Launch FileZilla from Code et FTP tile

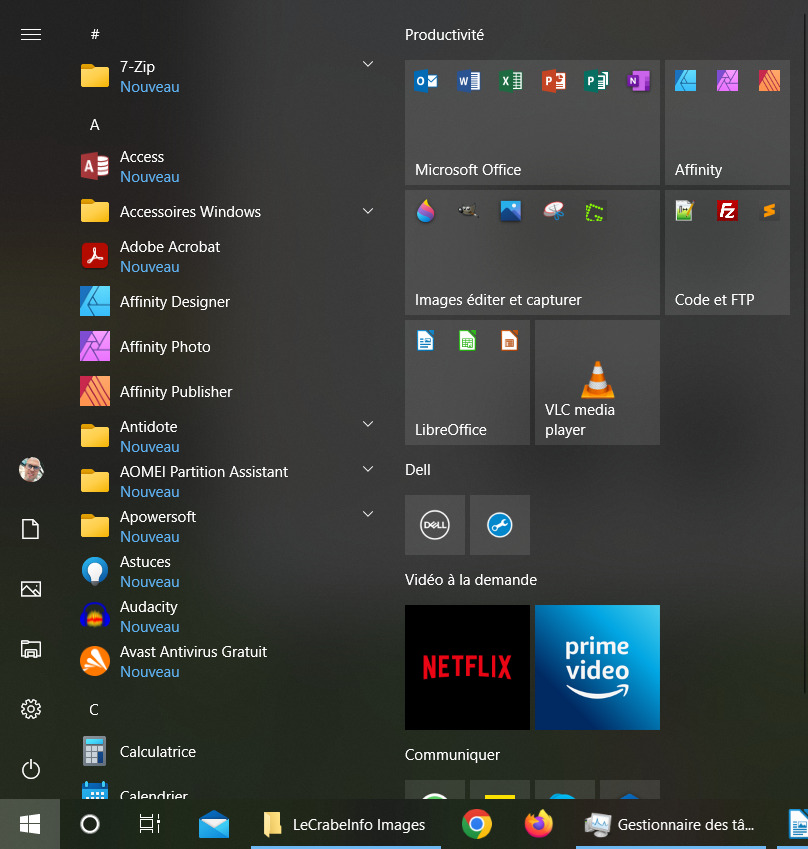(x=727, y=211)
